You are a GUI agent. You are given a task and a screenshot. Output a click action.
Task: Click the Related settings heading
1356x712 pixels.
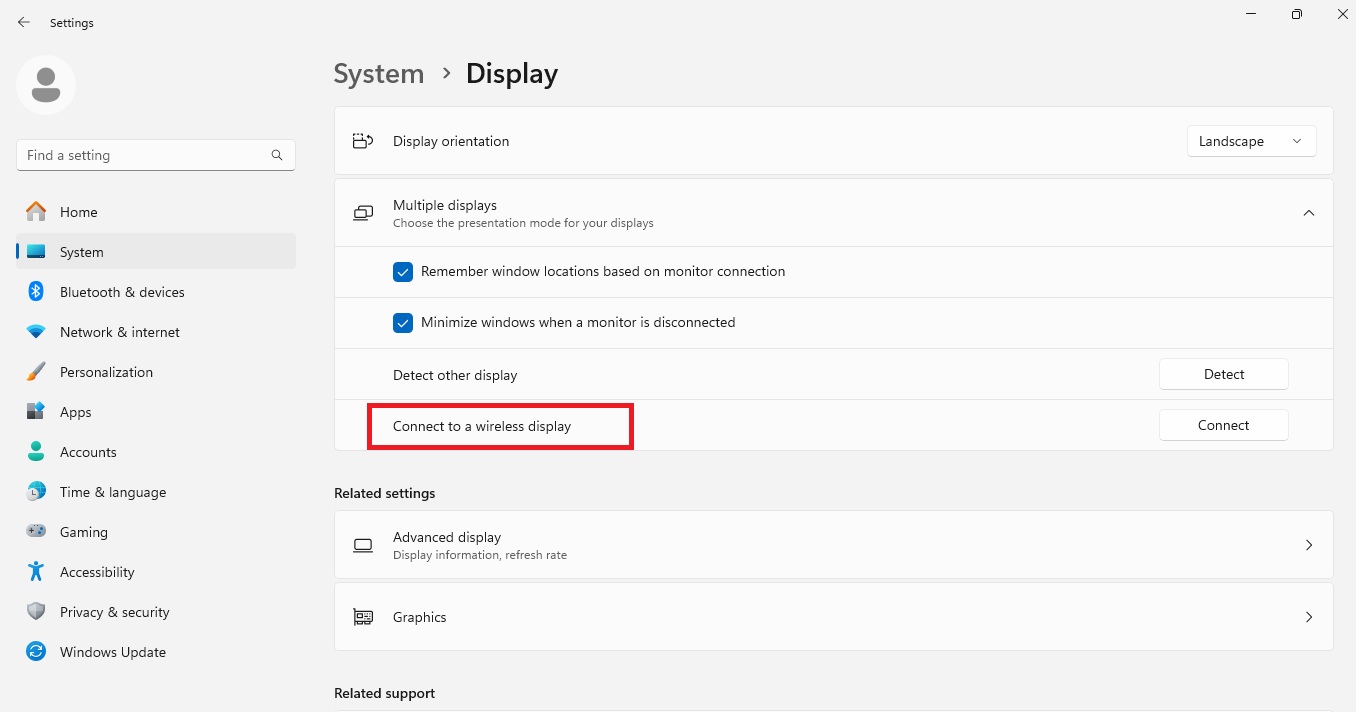click(x=385, y=493)
